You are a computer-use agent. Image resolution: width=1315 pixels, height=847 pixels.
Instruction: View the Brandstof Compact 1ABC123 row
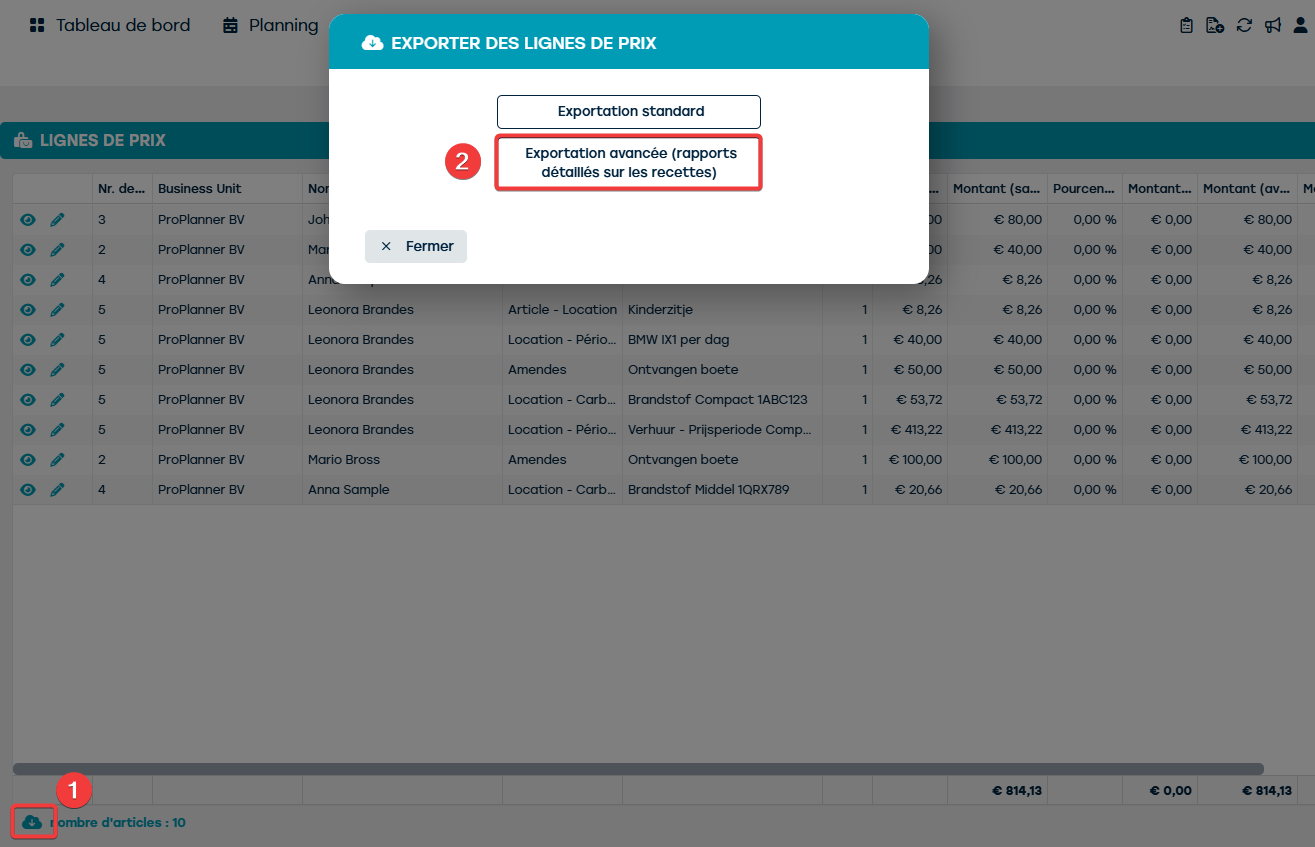point(28,400)
